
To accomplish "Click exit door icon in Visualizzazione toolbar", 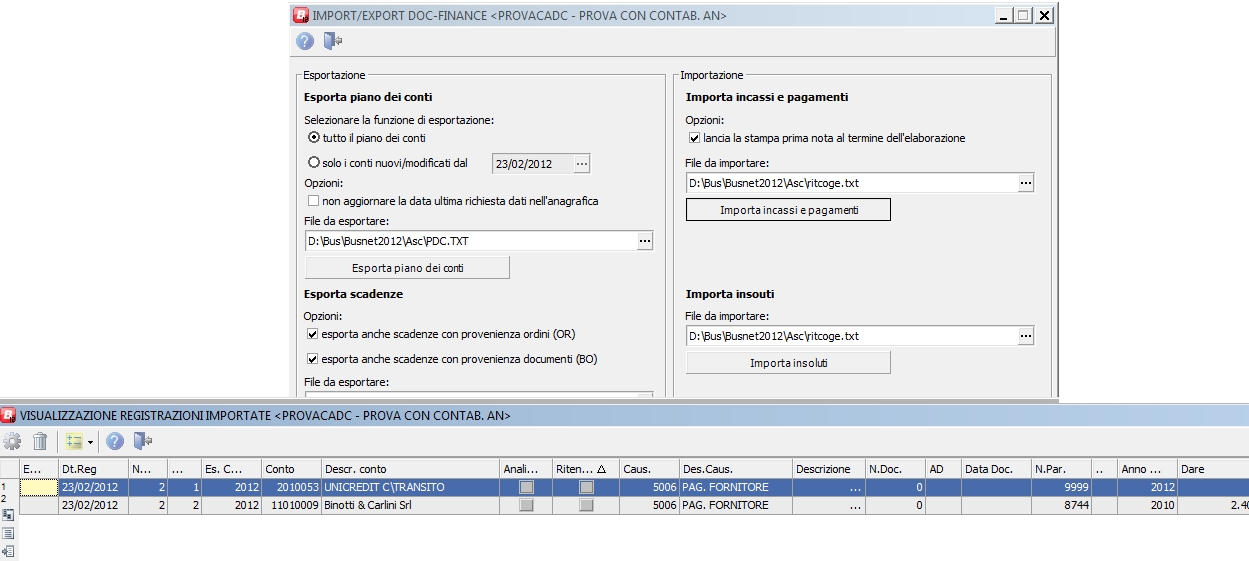I will [142, 441].
